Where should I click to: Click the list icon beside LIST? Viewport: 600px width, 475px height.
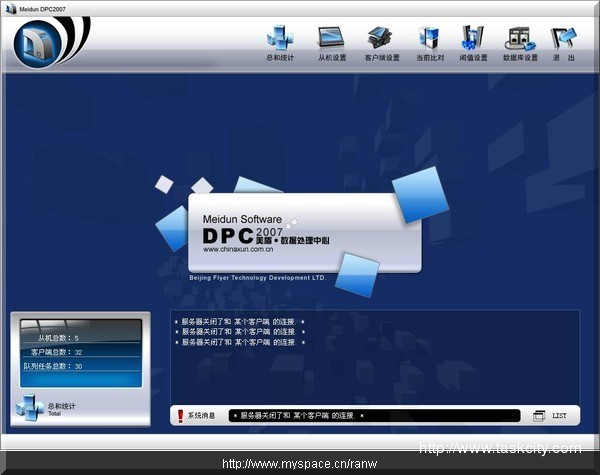(539, 415)
